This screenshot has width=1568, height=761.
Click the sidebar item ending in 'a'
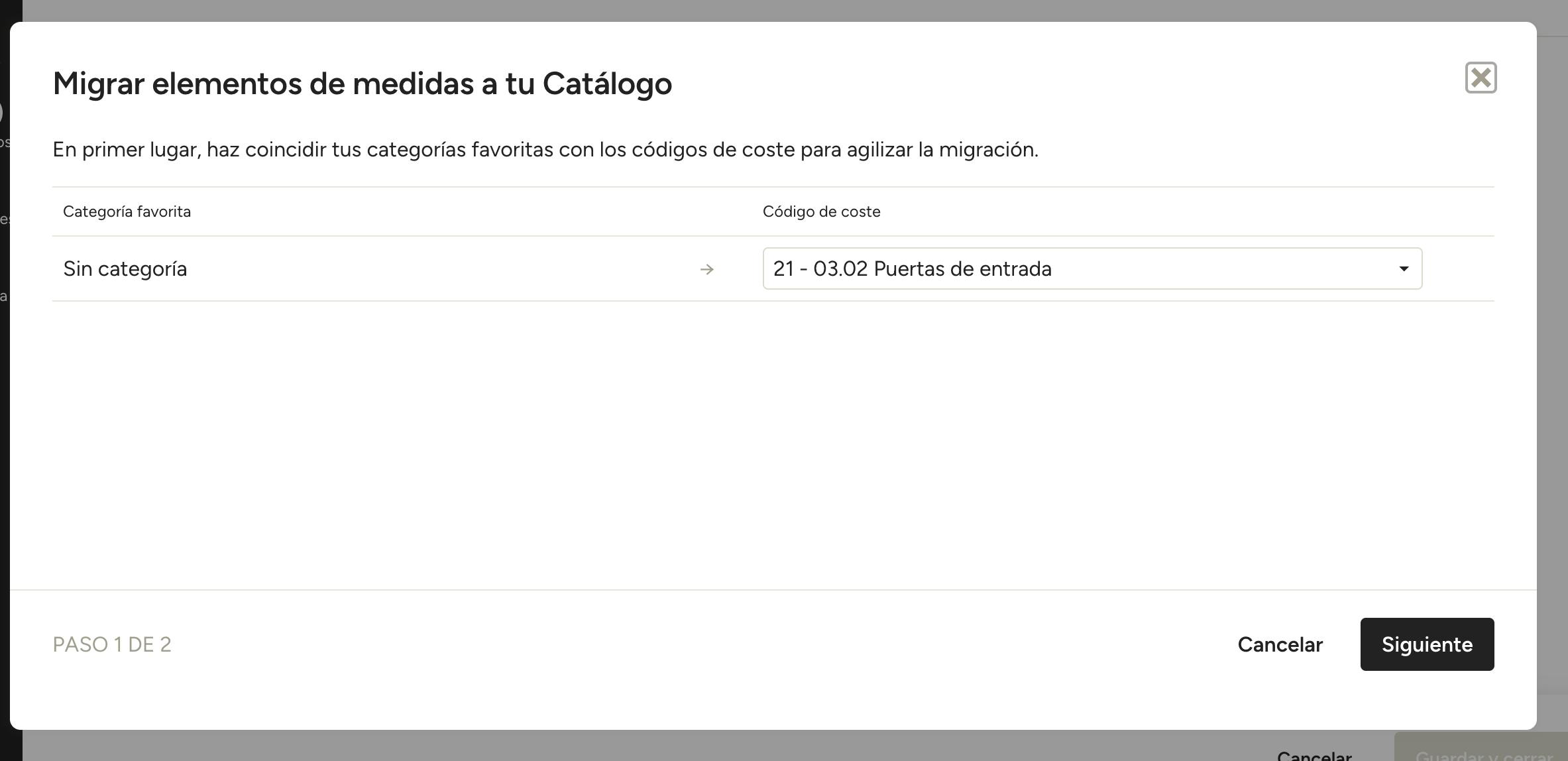pyautogui.click(x=3, y=296)
